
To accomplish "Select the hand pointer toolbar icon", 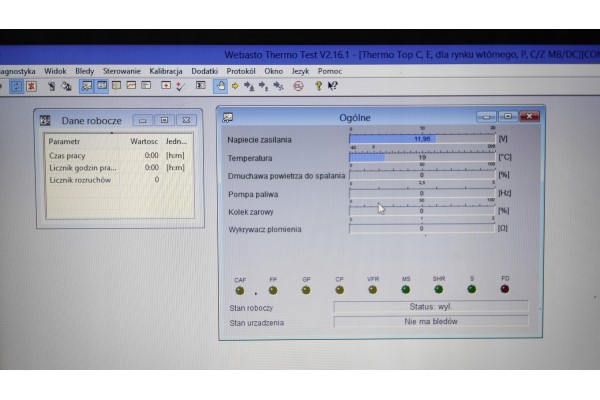I will pyautogui.click(x=220, y=86).
